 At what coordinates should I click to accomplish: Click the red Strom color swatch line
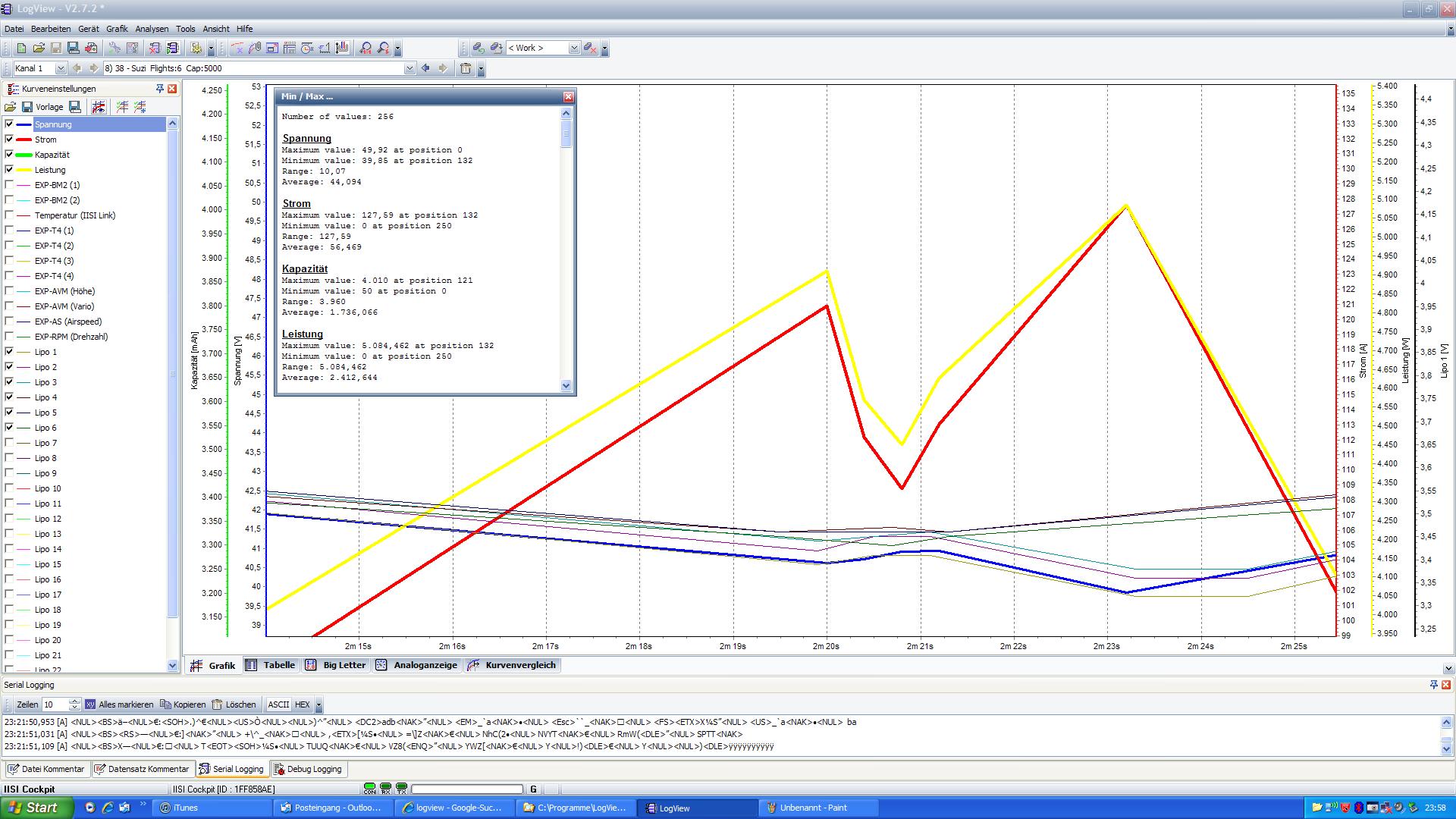(x=24, y=140)
